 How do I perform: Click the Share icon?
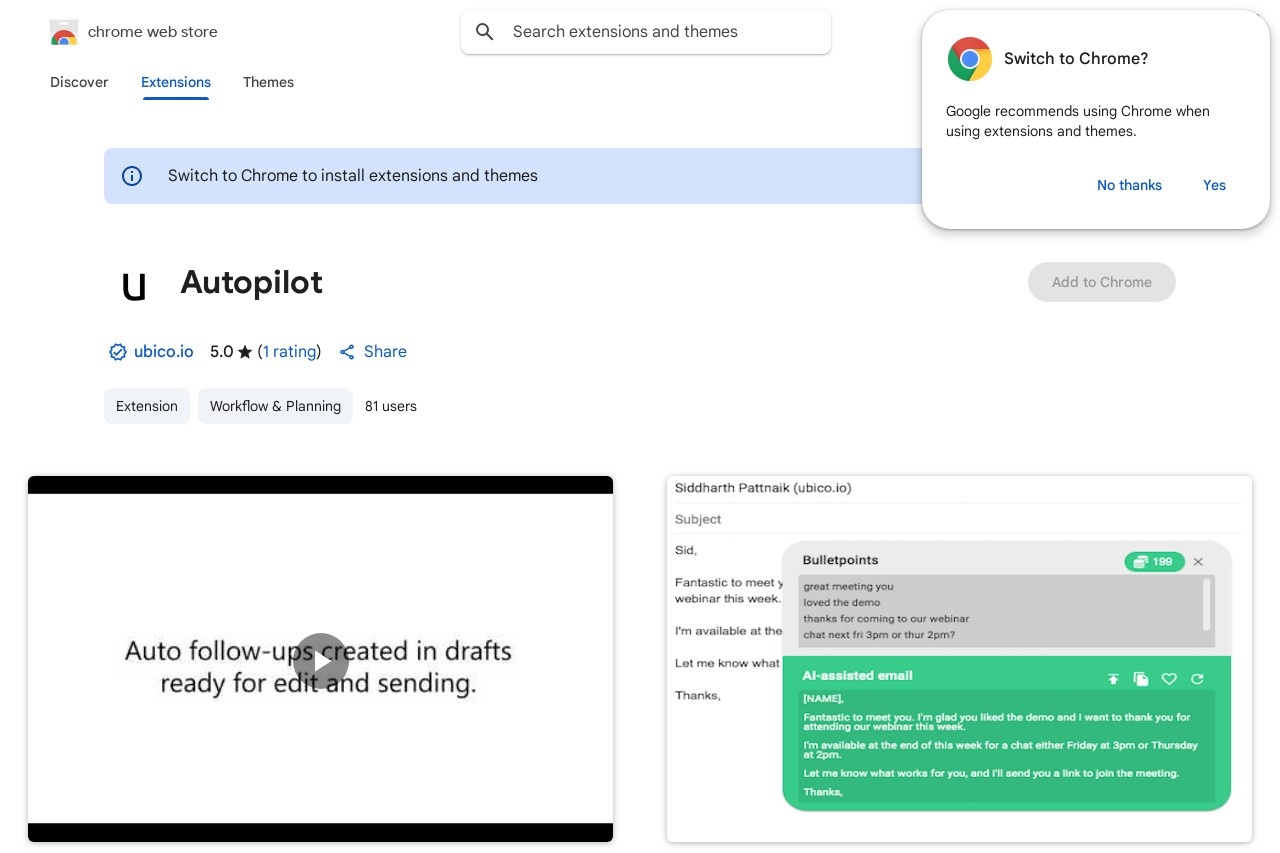(347, 352)
